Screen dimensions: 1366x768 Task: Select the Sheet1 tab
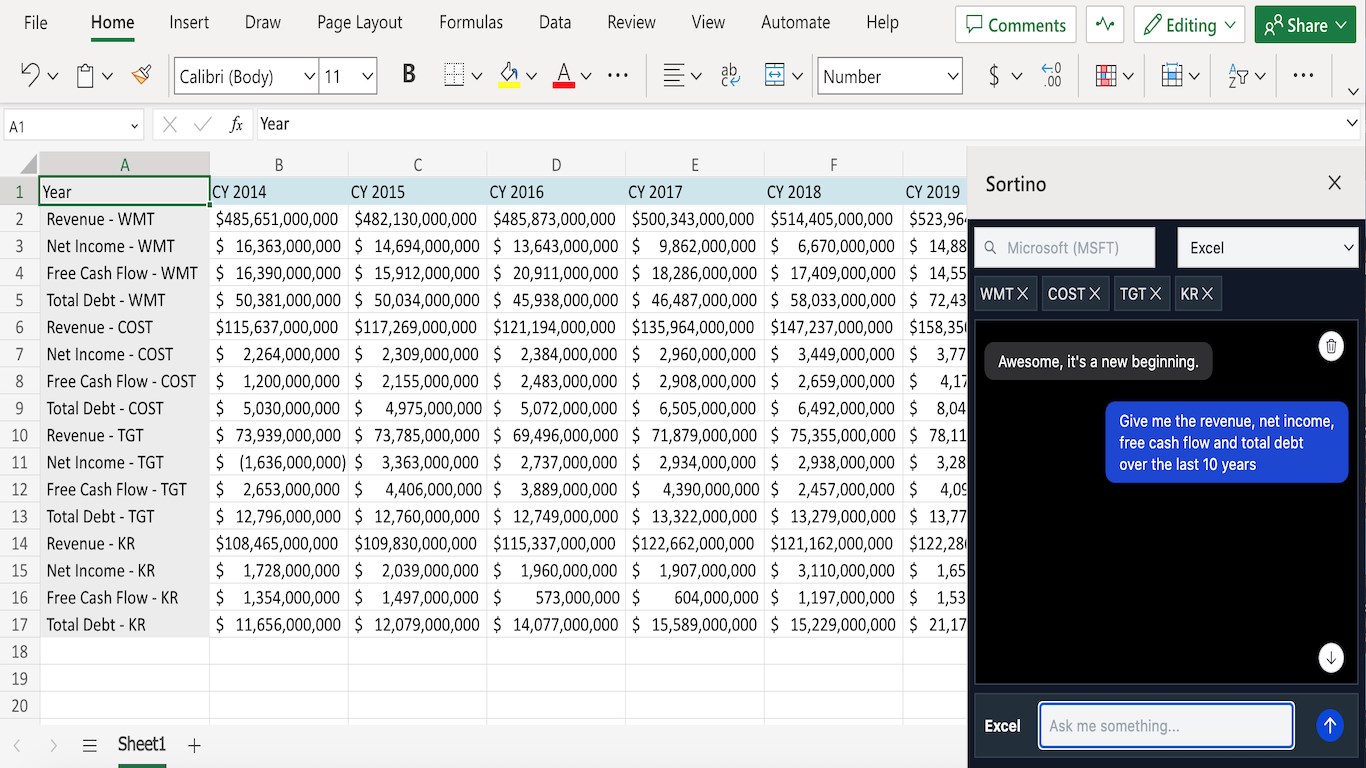coord(142,744)
